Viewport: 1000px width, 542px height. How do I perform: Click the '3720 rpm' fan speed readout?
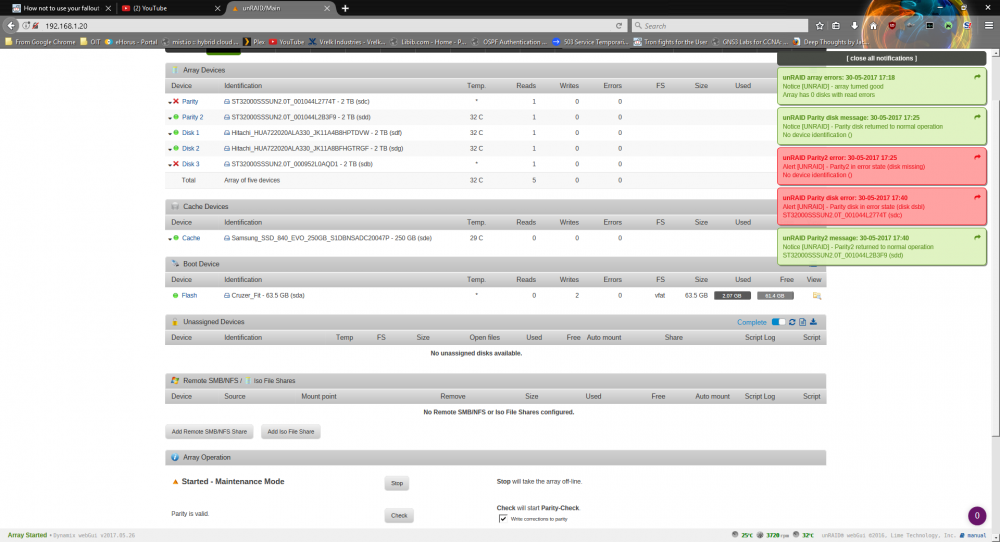click(777, 536)
